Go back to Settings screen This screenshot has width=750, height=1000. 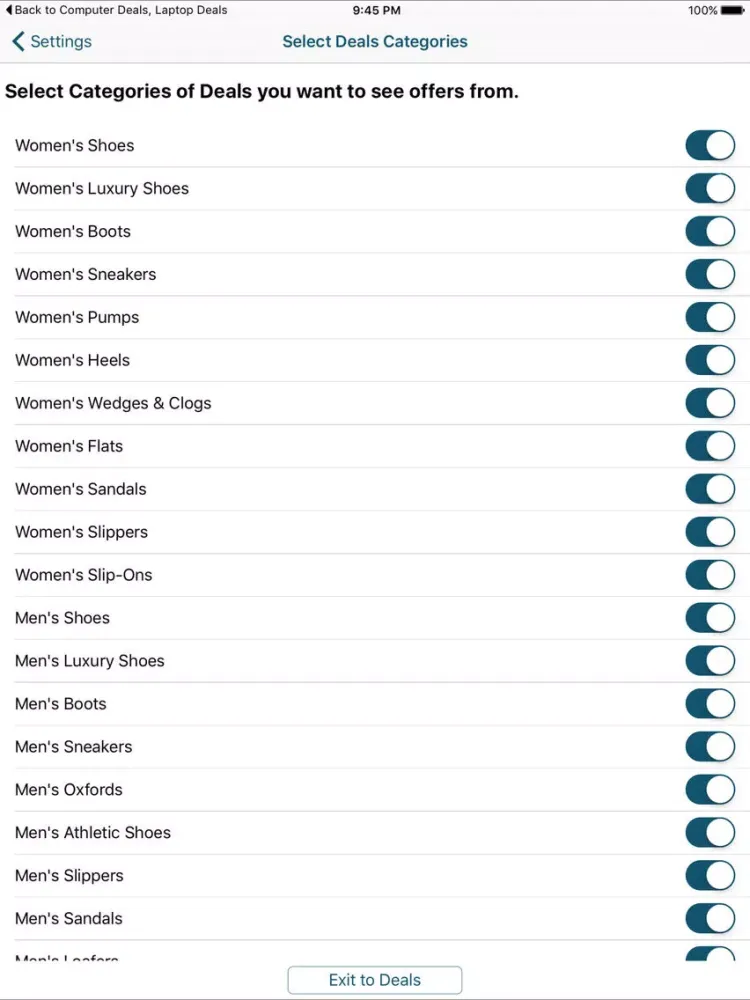point(51,42)
